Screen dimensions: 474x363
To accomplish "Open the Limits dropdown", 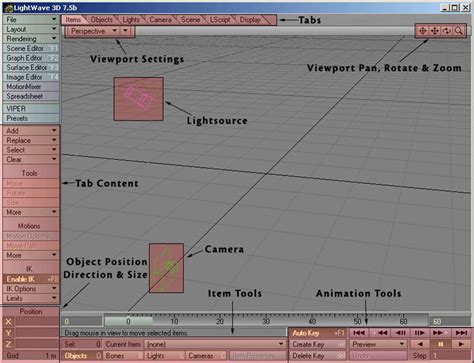I will [31, 298].
